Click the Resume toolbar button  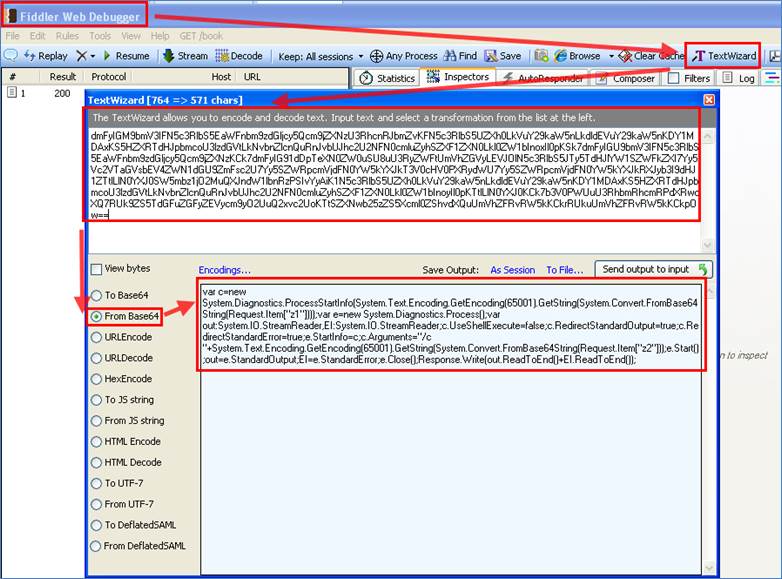point(126,56)
